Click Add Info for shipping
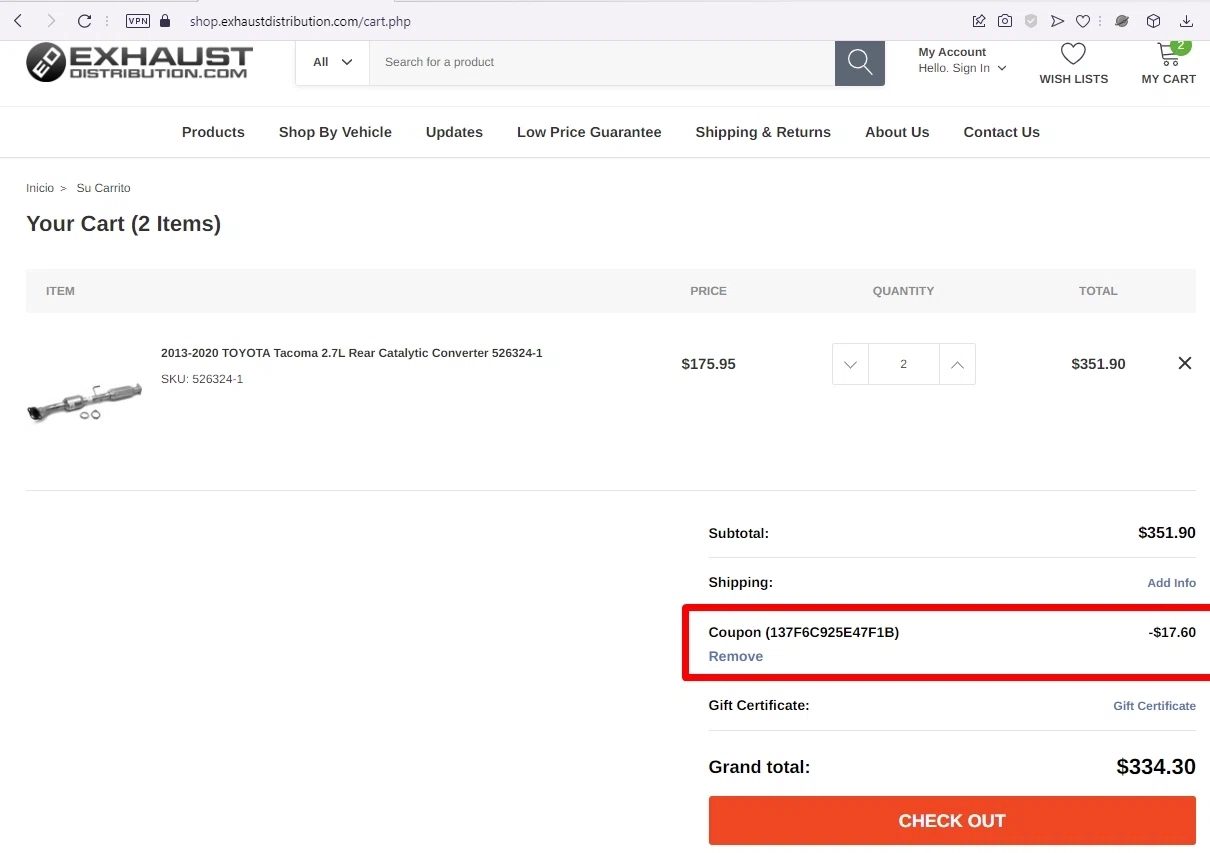This screenshot has width=1210, height=853. (x=1171, y=583)
